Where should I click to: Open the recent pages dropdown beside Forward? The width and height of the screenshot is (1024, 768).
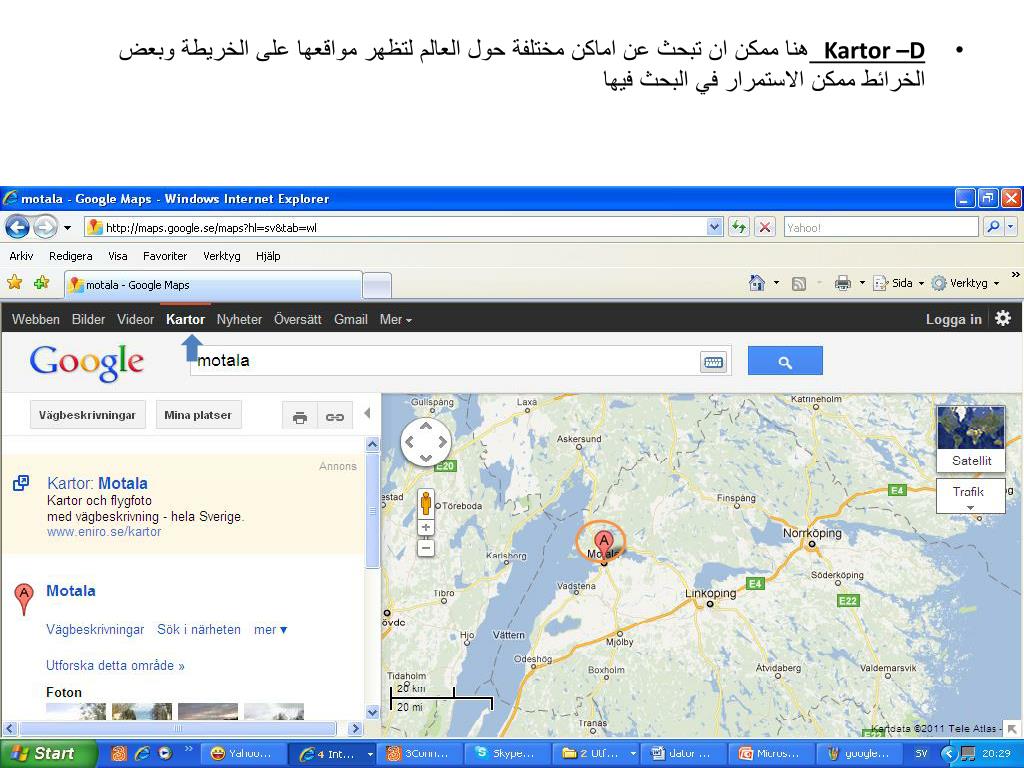point(67,228)
